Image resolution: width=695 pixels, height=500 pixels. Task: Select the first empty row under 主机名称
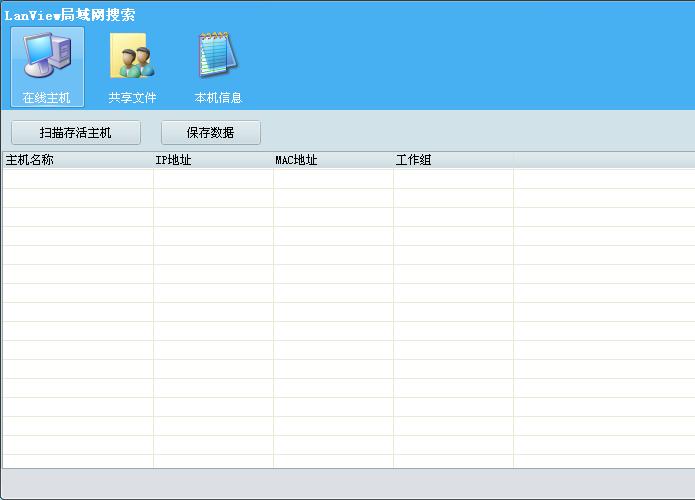[x=76, y=178]
